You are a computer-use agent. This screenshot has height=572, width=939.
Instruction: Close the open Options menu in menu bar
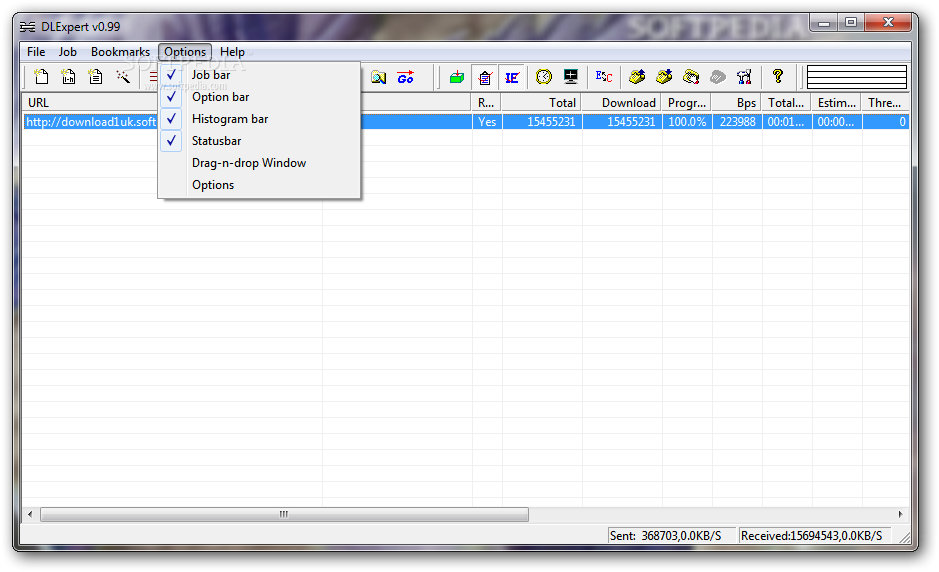pos(185,52)
